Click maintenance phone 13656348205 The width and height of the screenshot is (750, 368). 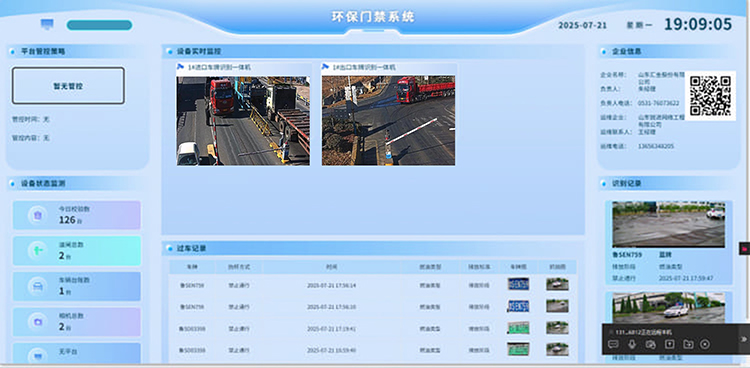[656, 146]
